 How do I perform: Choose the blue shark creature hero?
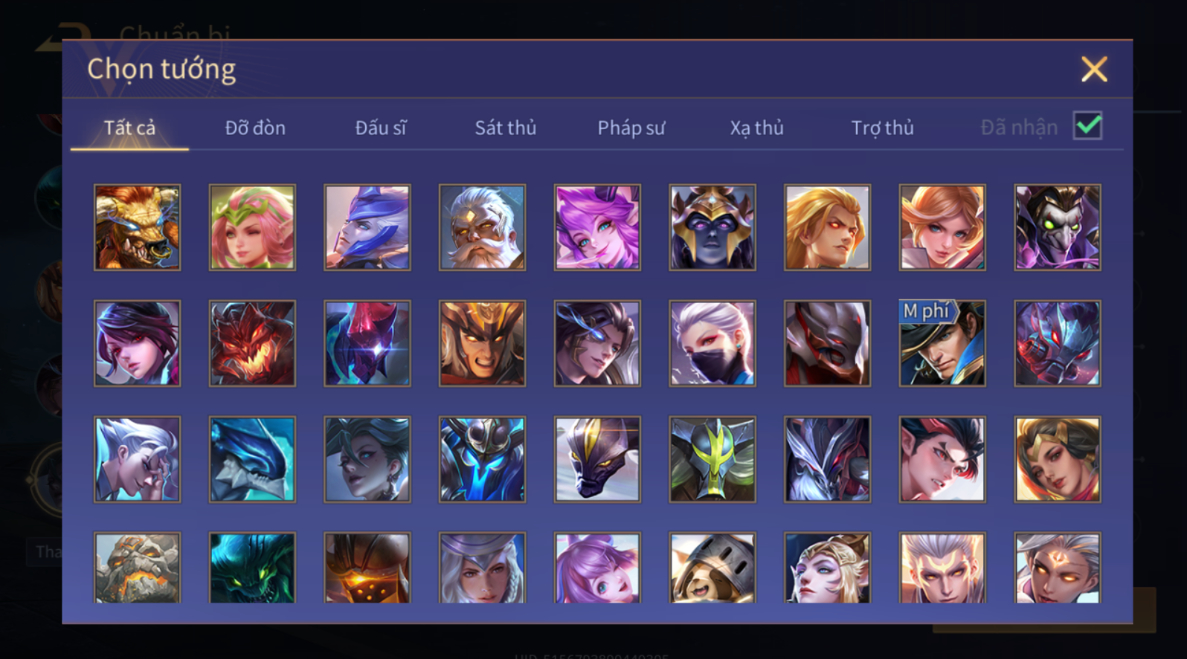point(252,459)
